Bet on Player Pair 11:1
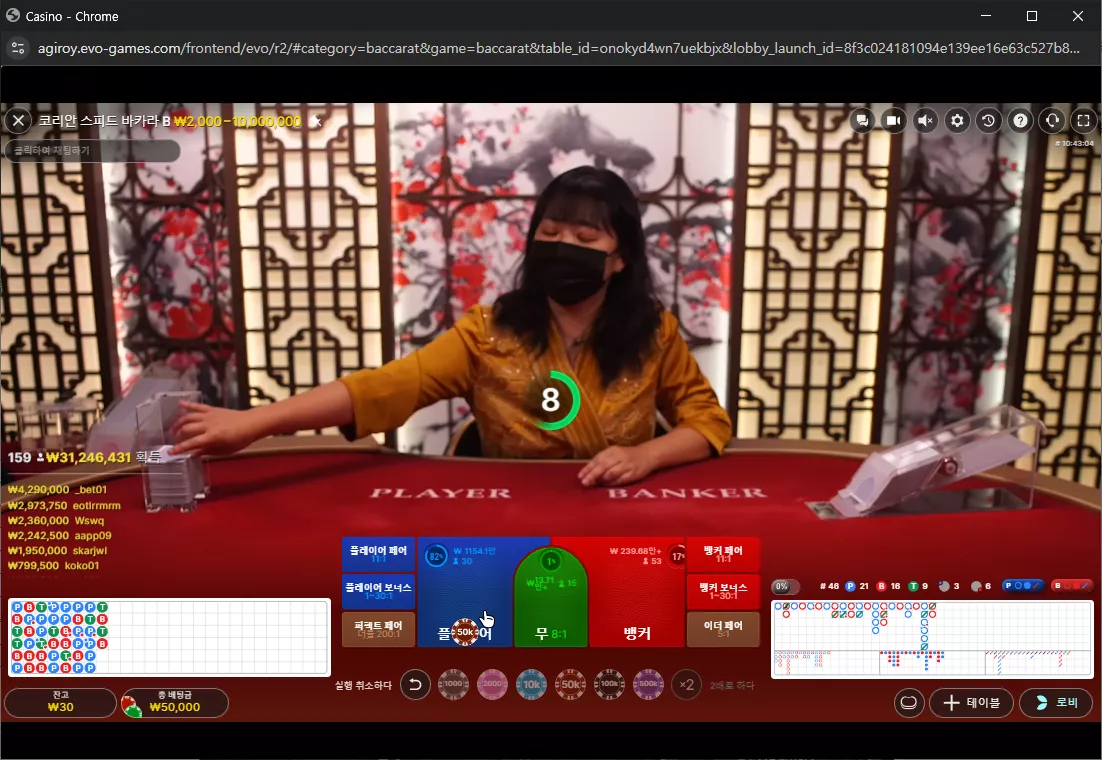The width and height of the screenshot is (1102, 760). pyautogui.click(x=378, y=555)
